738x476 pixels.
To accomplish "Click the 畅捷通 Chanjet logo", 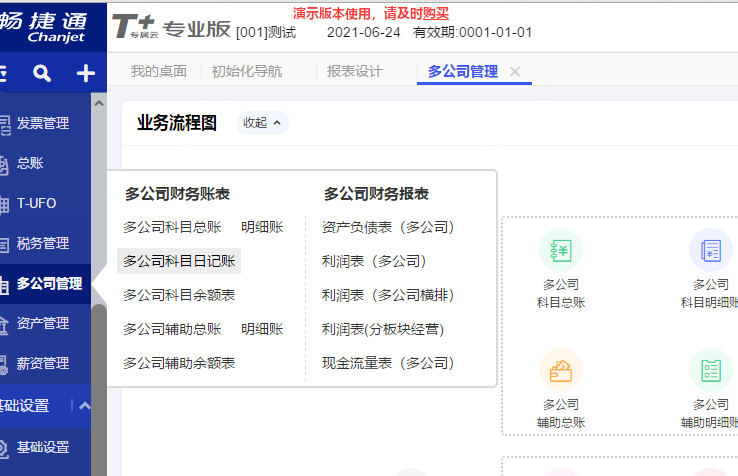I will (44, 27).
